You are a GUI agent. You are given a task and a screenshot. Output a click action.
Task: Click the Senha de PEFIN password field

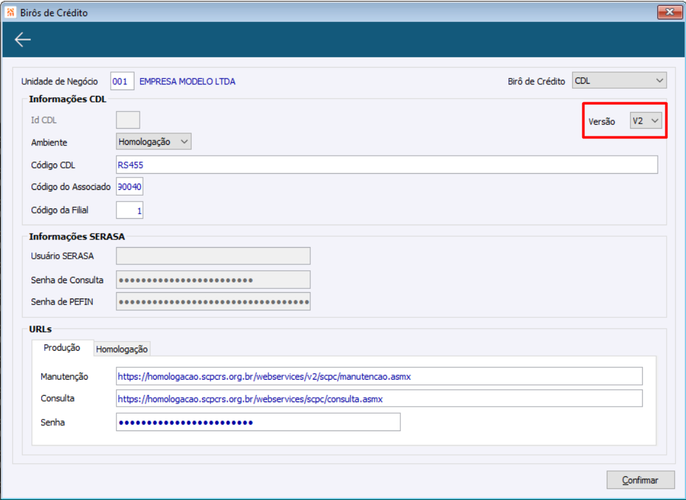pyautogui.click(x=213, y=302)
